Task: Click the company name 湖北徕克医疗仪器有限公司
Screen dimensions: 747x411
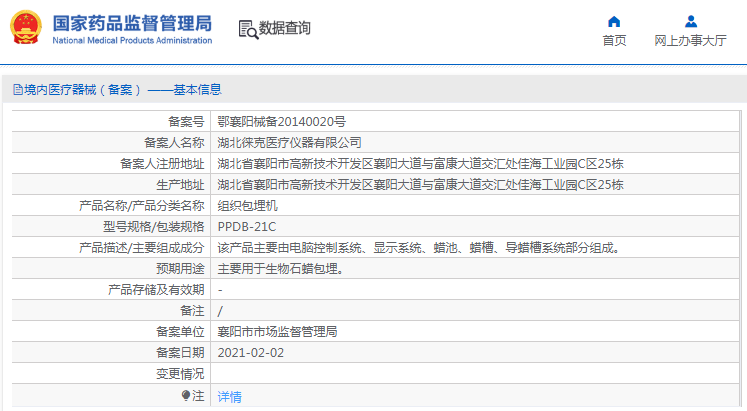Action: [x=289, y=142]
